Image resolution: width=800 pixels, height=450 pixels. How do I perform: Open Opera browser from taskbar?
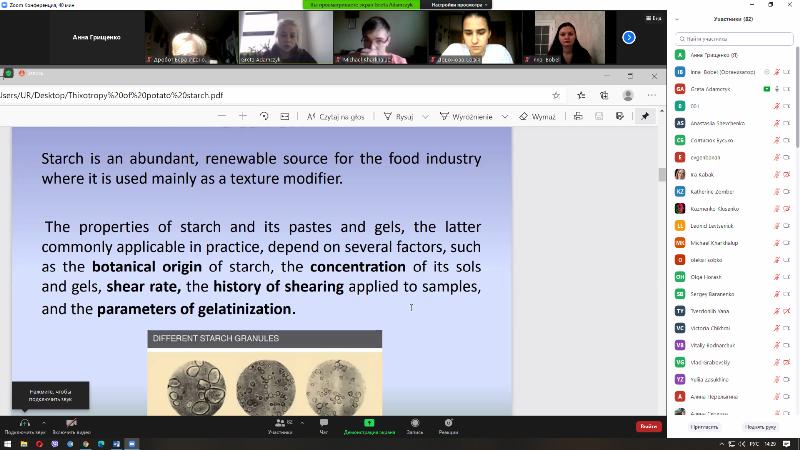pyautogui.click(x=39, y=444)
